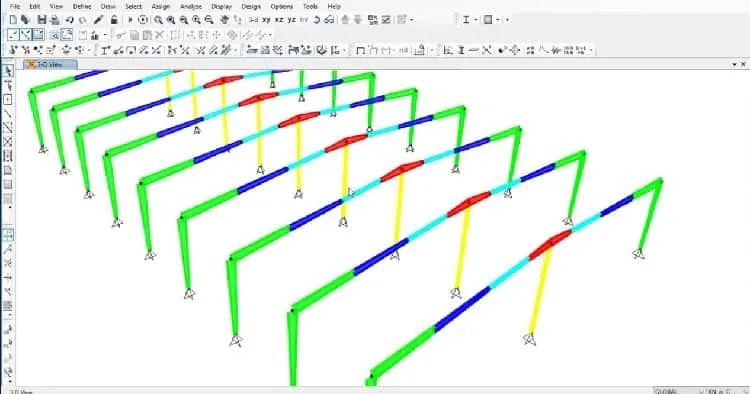Toggle the 3-d view button

click(x=254, y=20)
